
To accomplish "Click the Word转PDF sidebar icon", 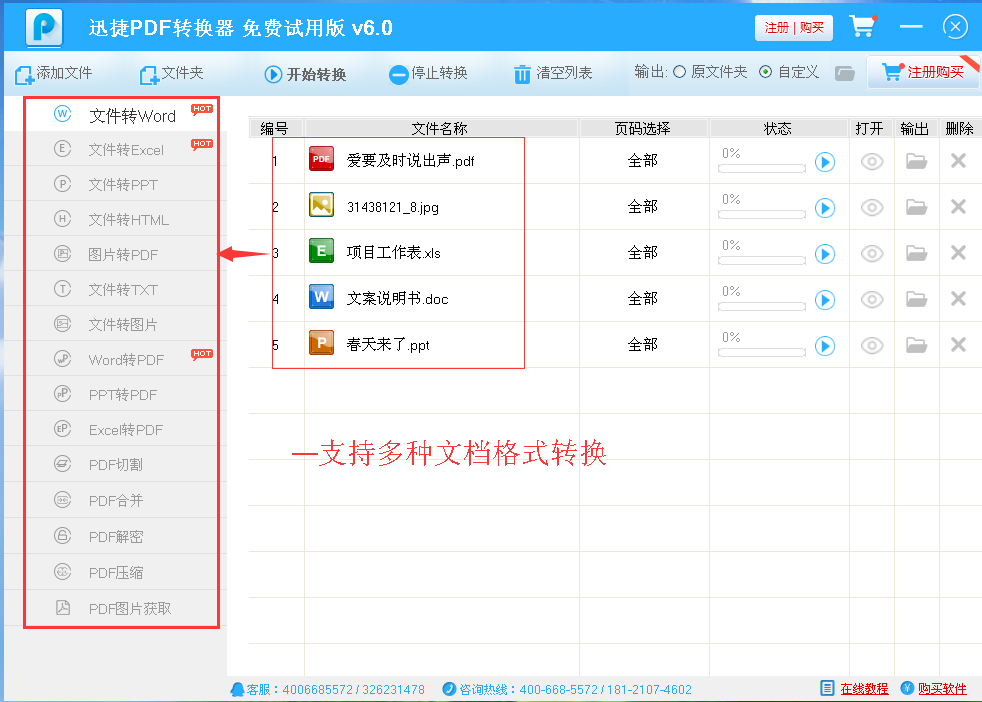I will click(62, 359).
